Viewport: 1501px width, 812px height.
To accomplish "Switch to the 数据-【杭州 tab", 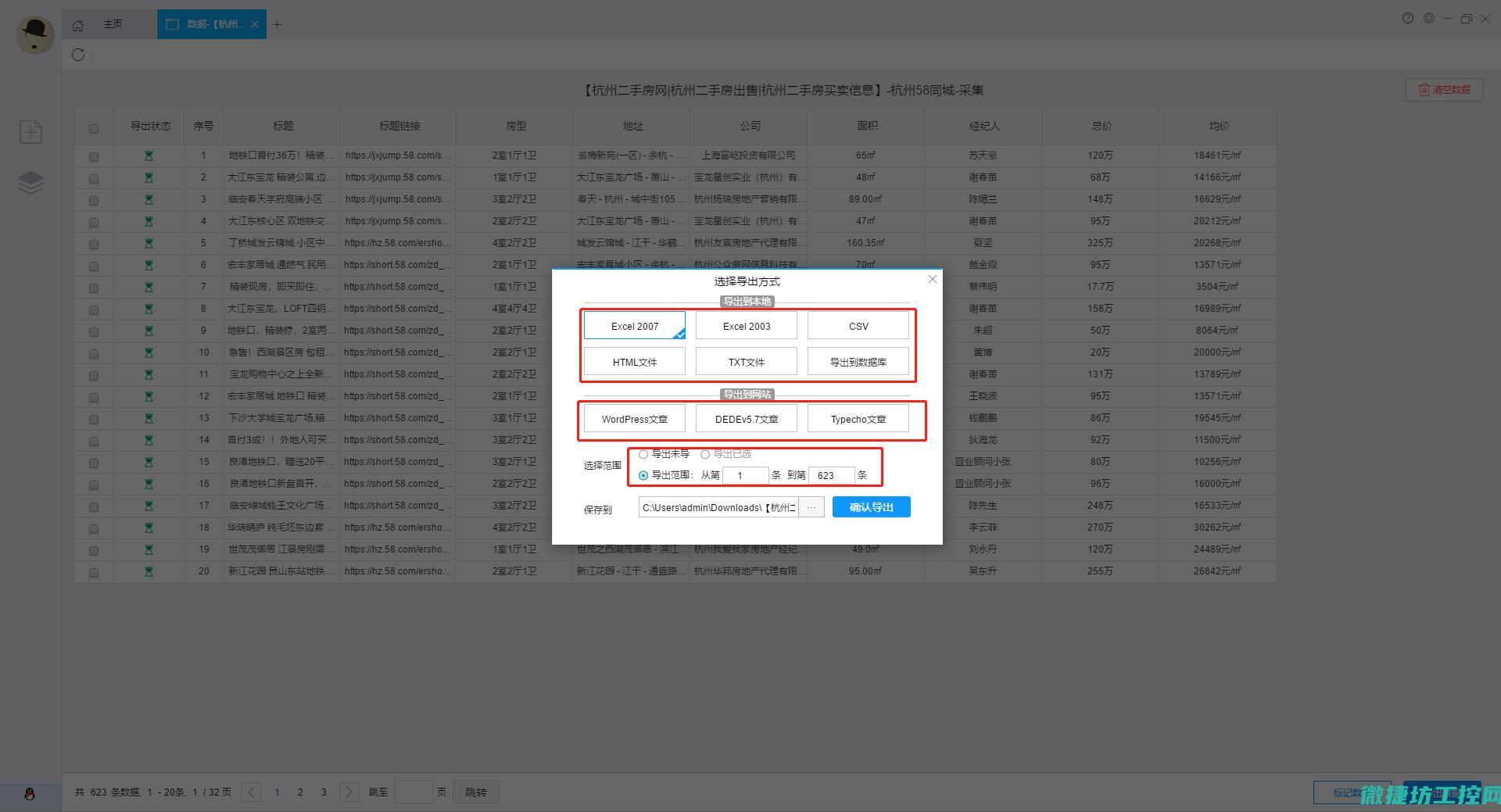I will [x=211, y=24].
